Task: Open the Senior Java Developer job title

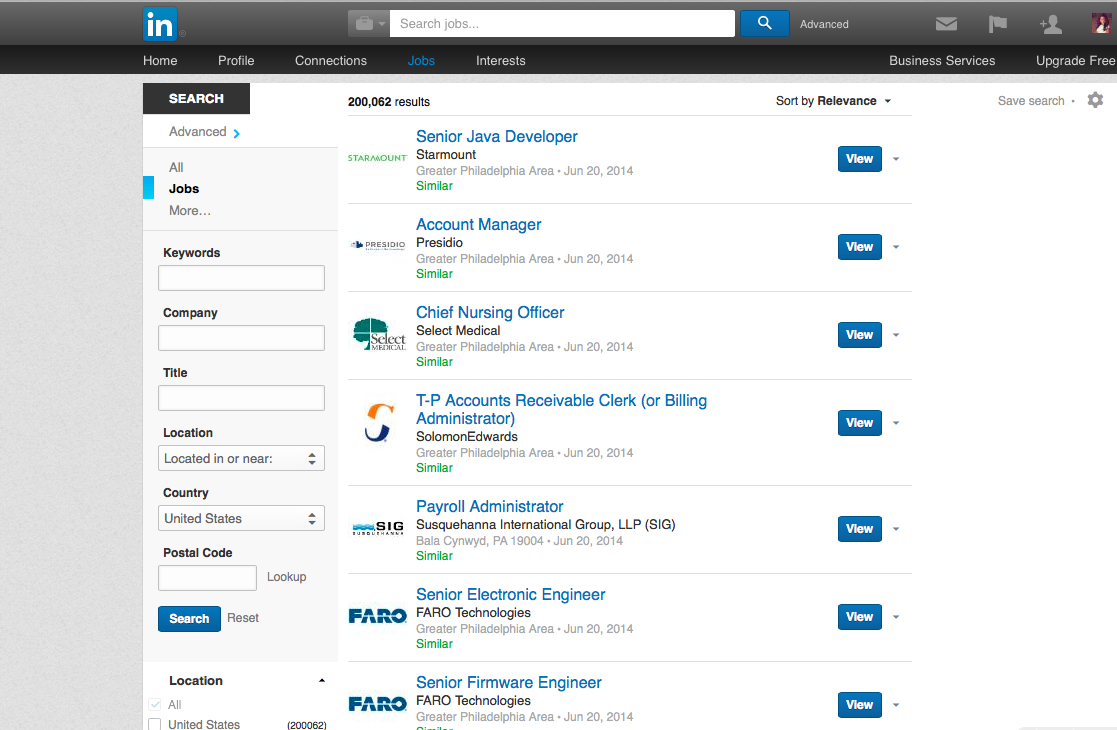Action: pos(497,136)
